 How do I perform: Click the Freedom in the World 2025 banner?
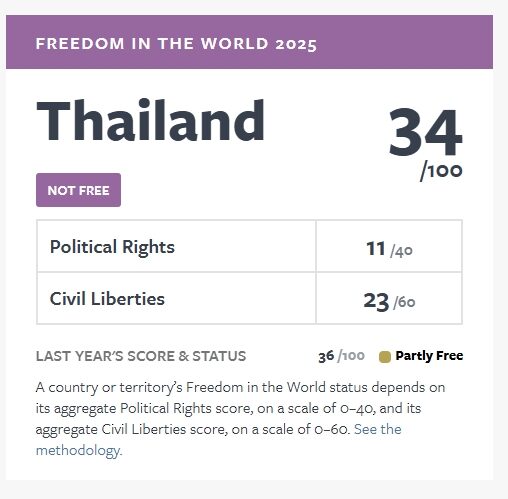coord(249,42)
